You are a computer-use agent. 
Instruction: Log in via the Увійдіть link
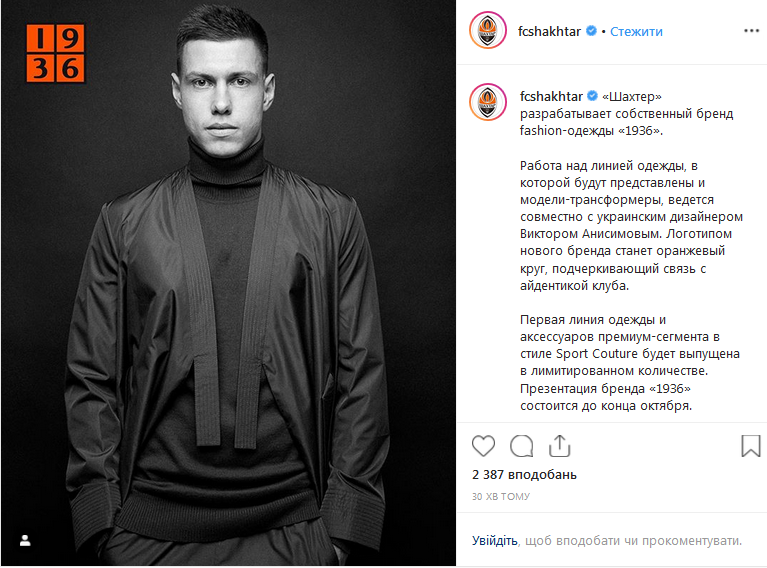click(x=495, y=541)
